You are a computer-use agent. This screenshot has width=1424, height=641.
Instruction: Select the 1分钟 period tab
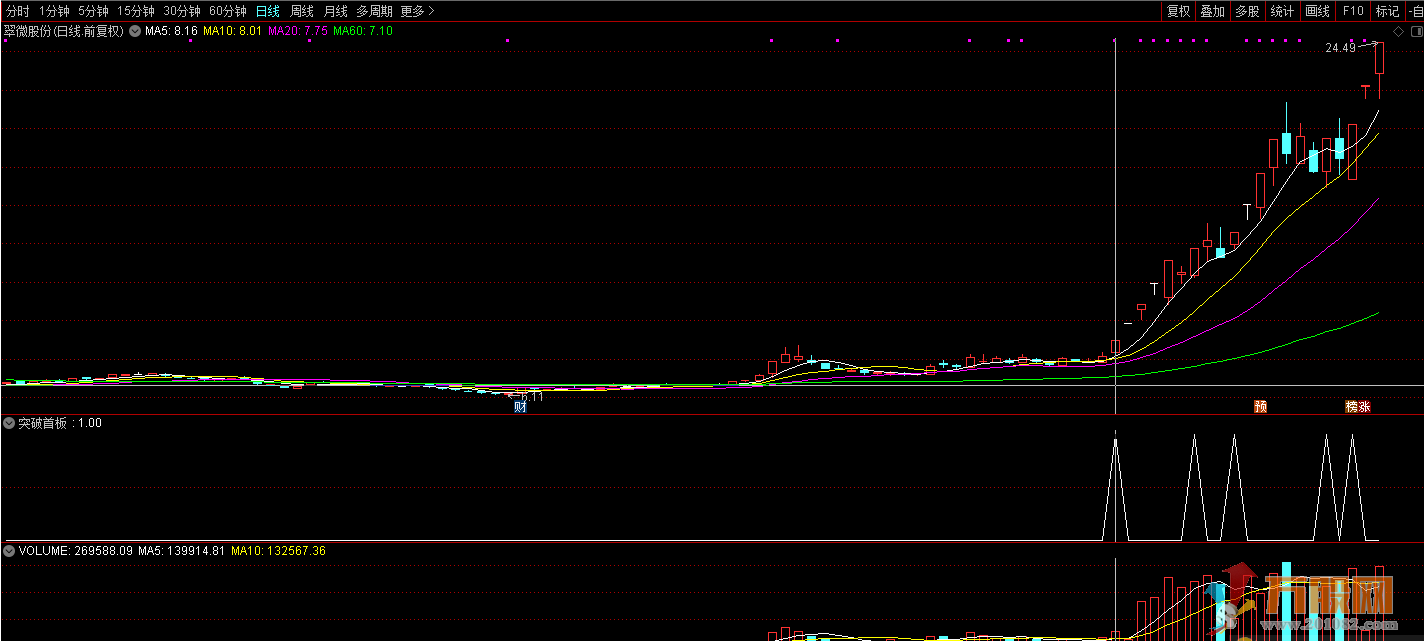click(x=54, y=11)
